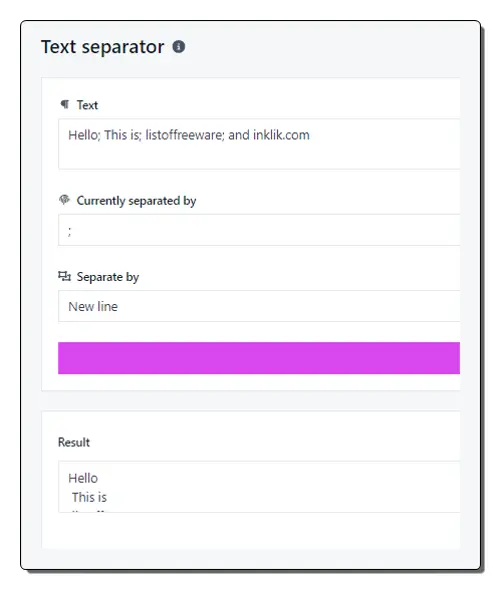Screen dimensions: 500x589
Task: Click the word Hello; in Text box
Action: click(x=85, y=135)
